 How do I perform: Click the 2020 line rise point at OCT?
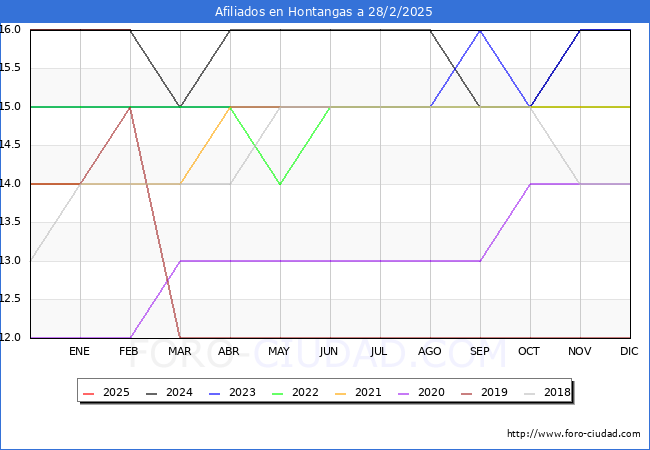point(530,184)
